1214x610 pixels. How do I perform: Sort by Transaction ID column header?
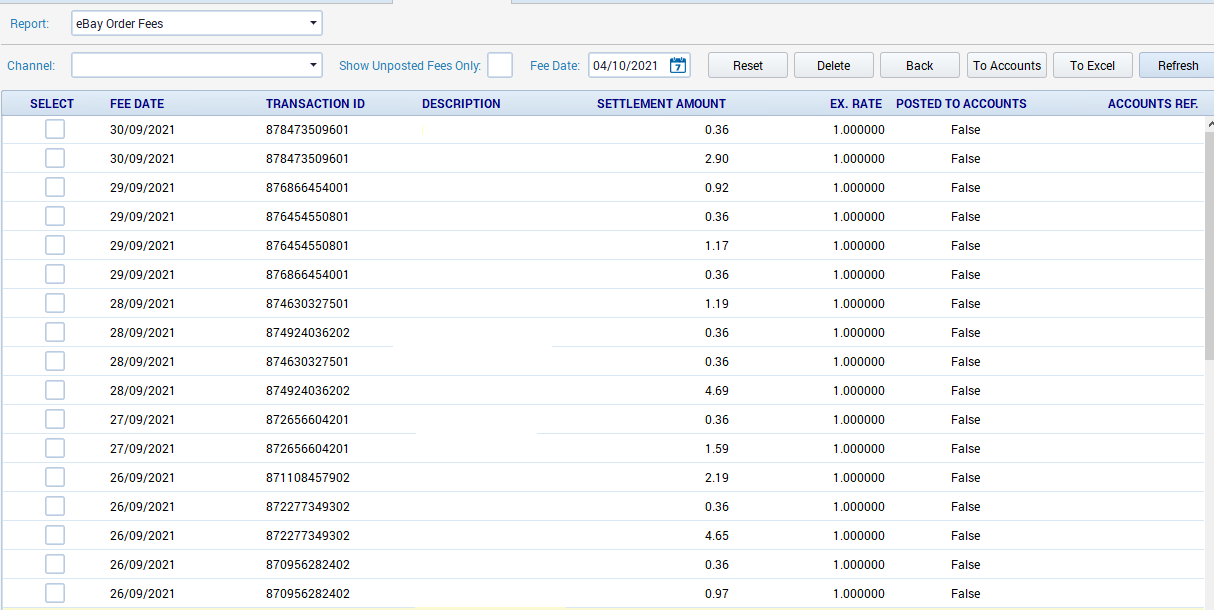click(x=315, y=104)
